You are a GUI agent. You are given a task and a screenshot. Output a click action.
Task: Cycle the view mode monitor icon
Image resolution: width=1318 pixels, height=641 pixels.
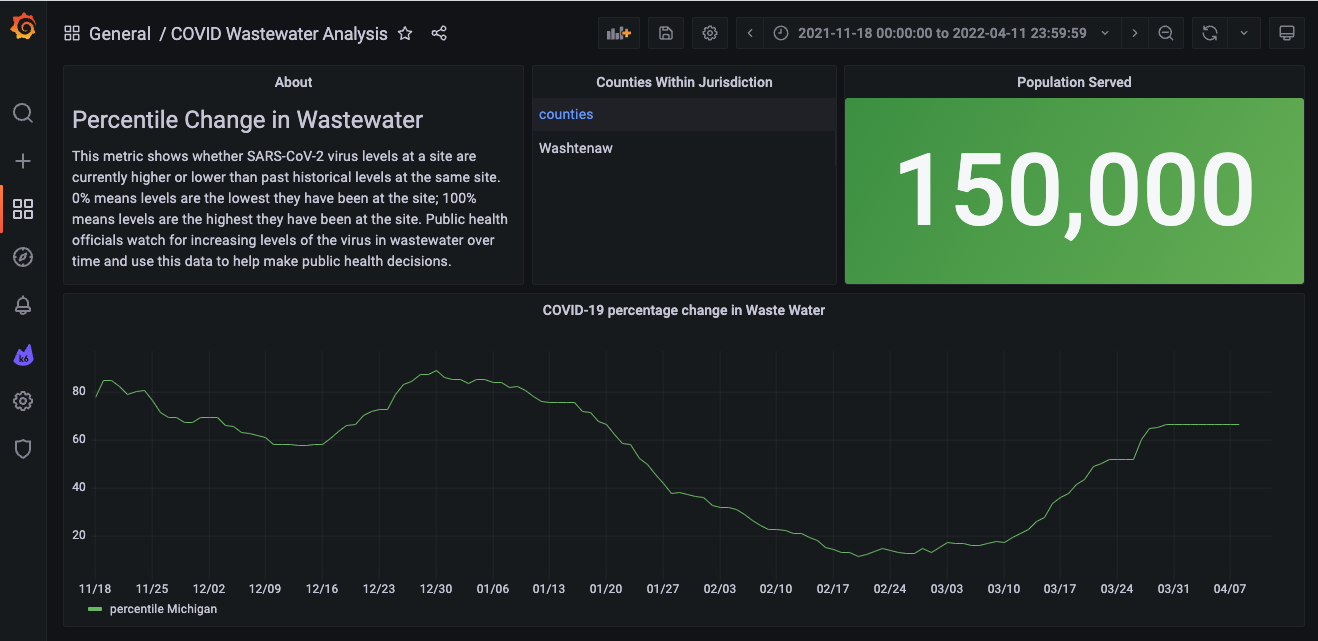[x=1287, y=33]
